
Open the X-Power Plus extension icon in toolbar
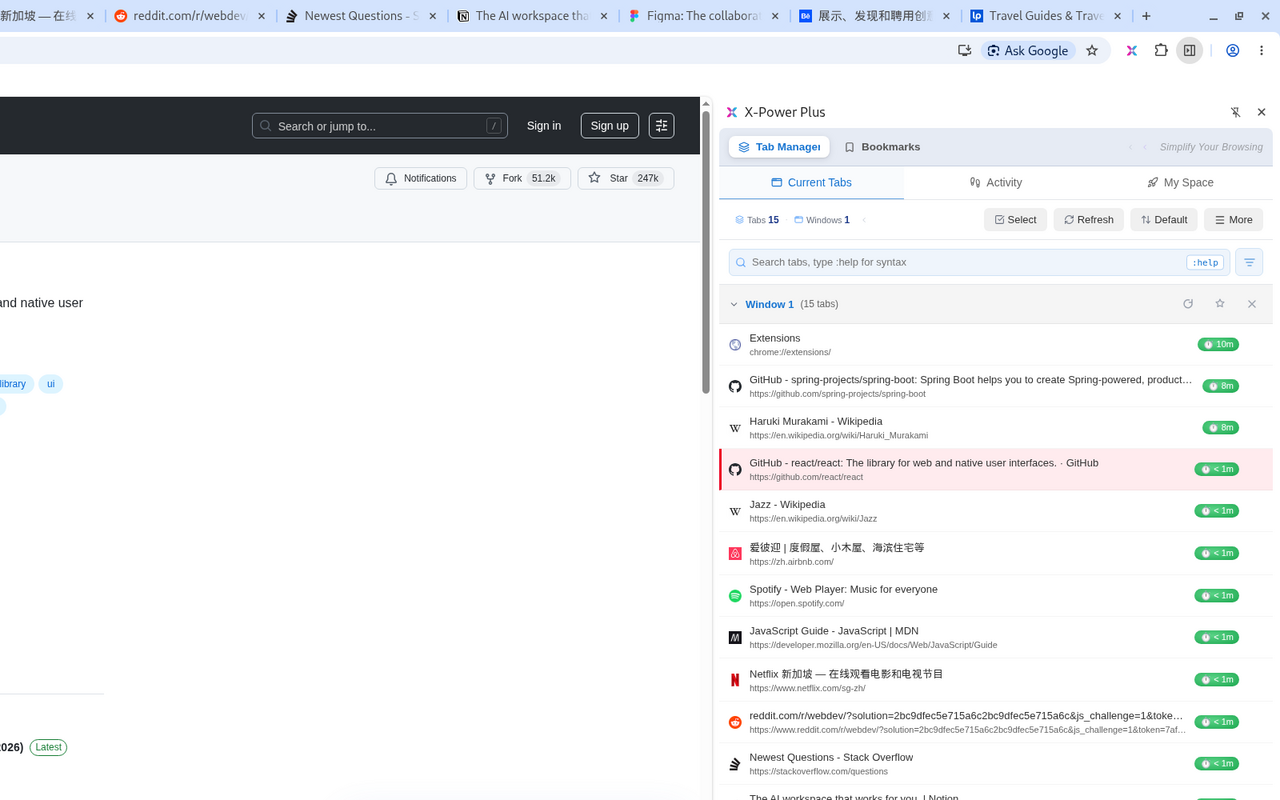(1132, 50)
